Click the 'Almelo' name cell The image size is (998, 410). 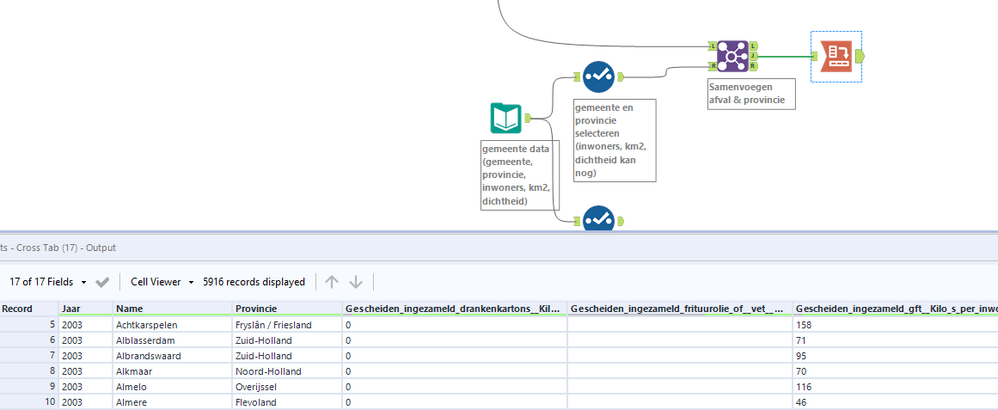[172, 386]
